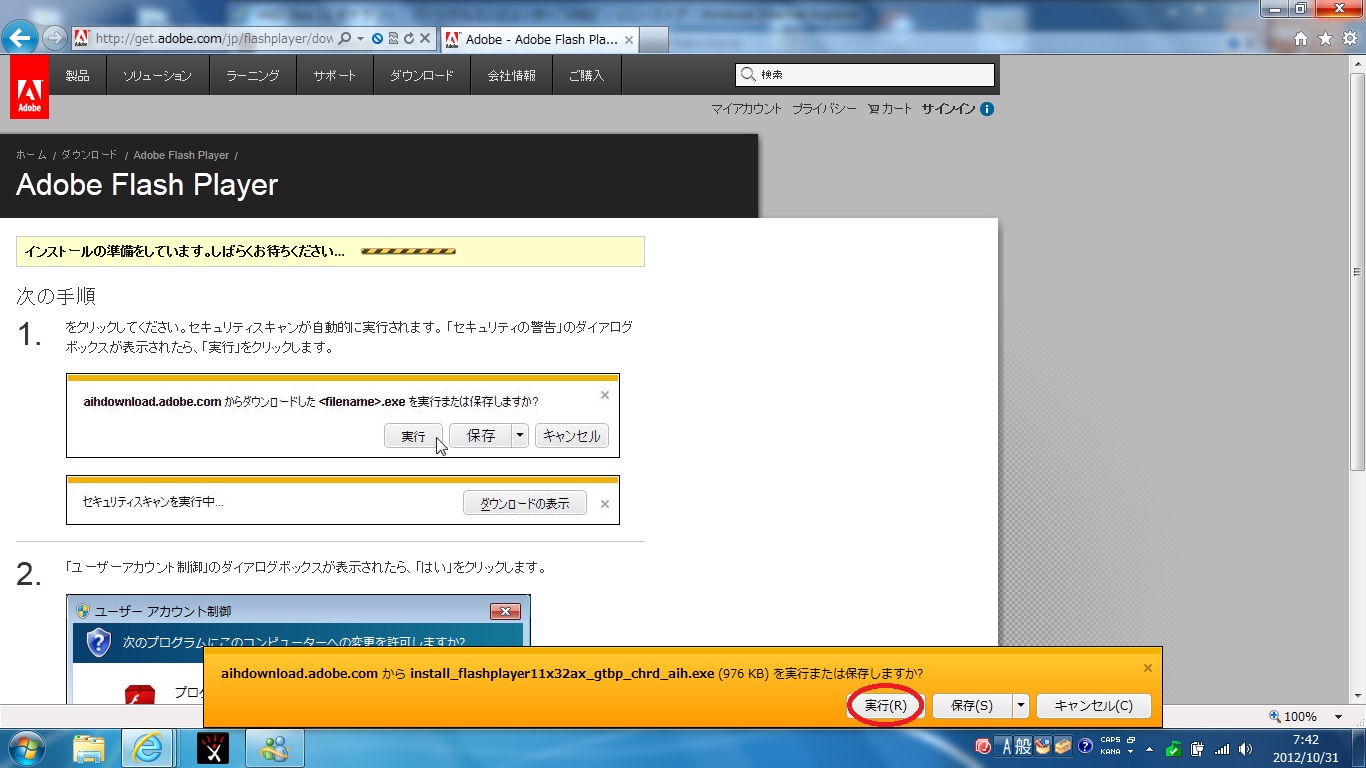Click 実行(R) in the download bar
The image size is (1366, 768).
point(886,706)
